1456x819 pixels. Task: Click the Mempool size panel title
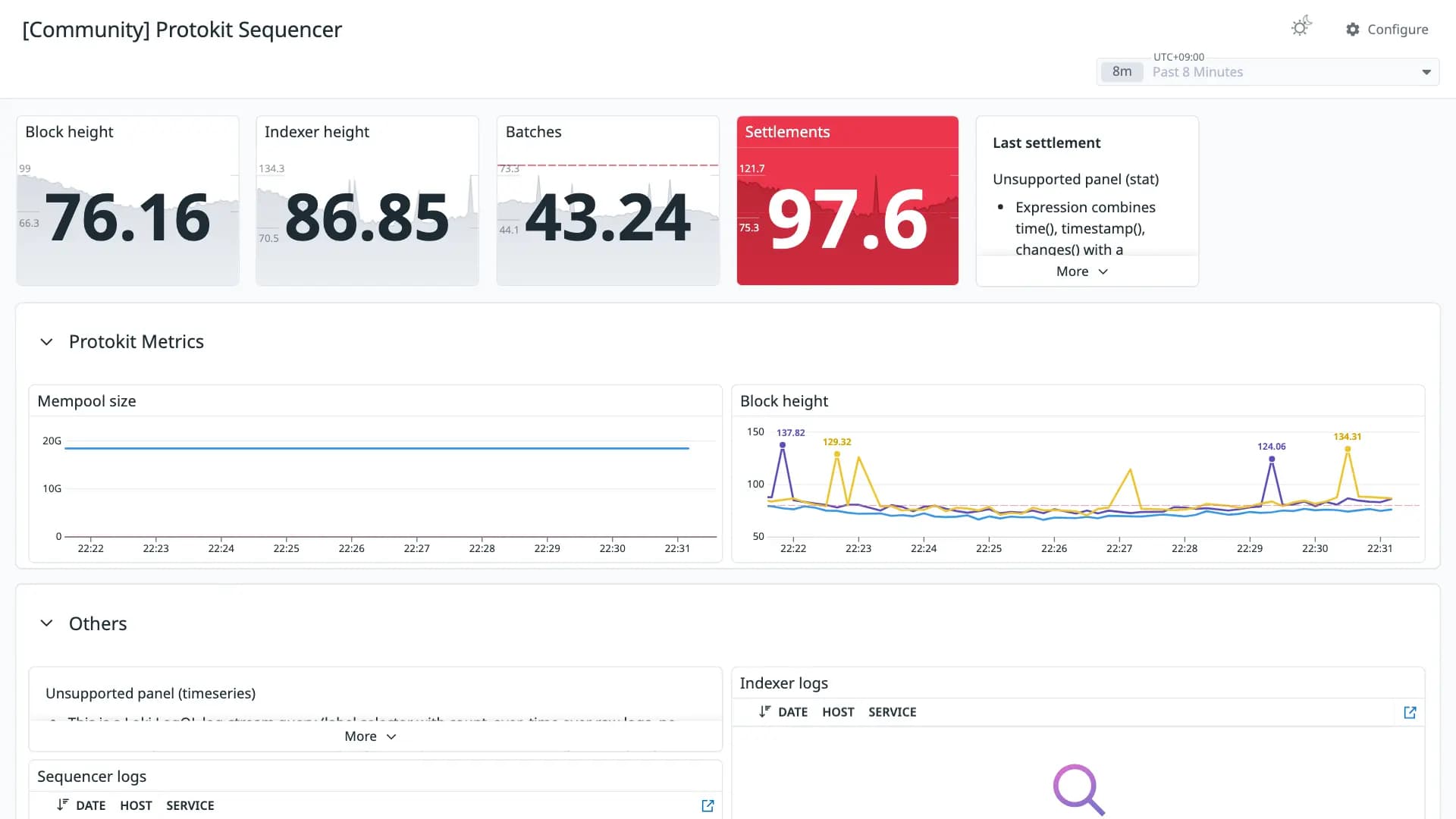pyautogui.click(x=86, y=401)
